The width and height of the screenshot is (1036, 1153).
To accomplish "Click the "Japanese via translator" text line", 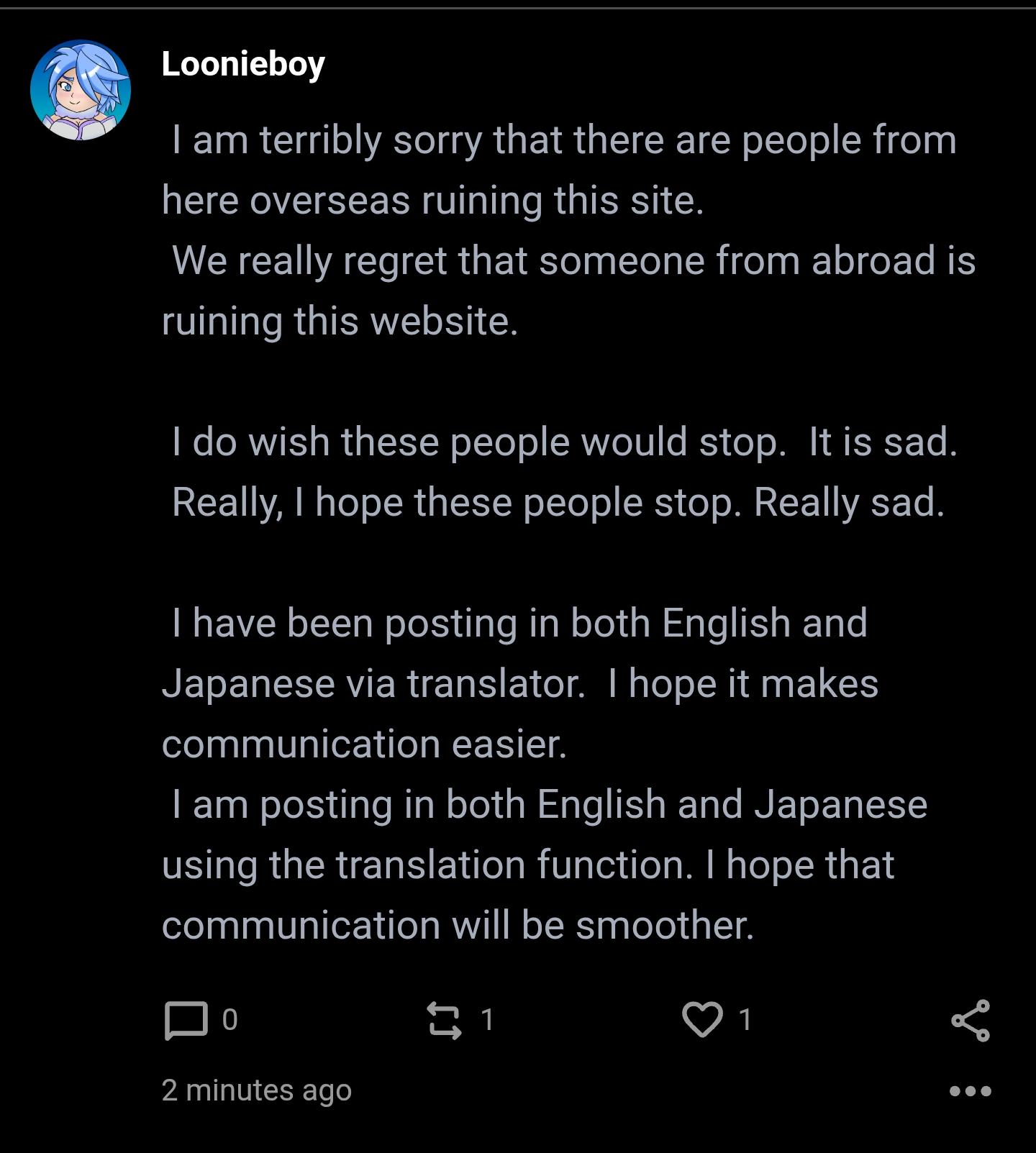I will (x=373, y=683).
